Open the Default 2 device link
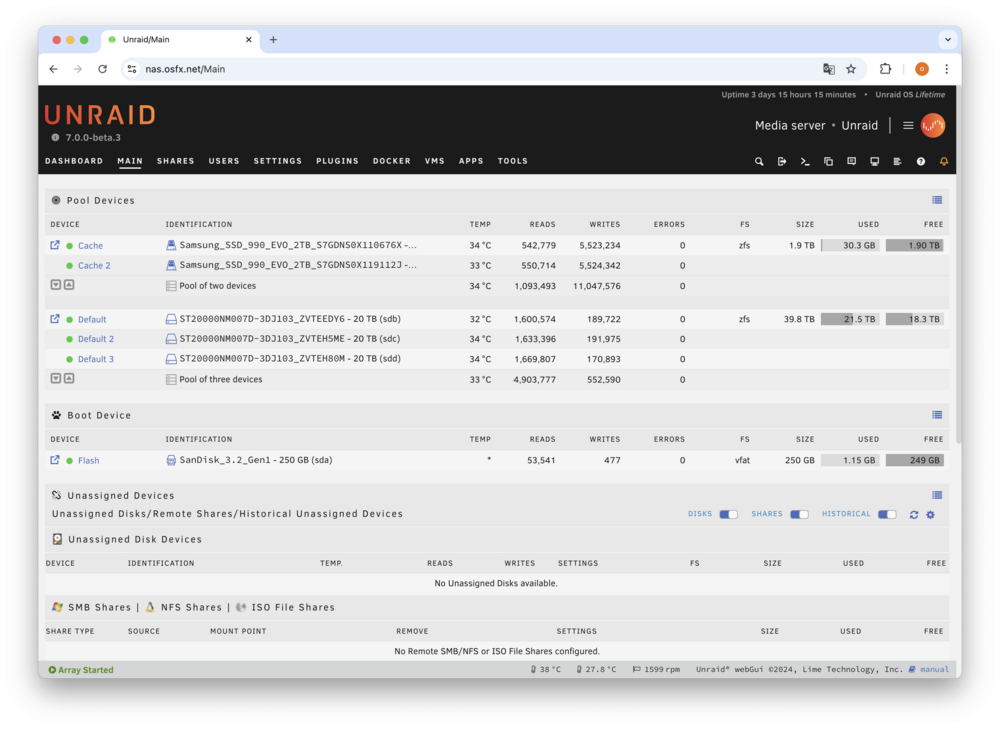This screenshot has width=1000, height=729. tap(96, 339)
